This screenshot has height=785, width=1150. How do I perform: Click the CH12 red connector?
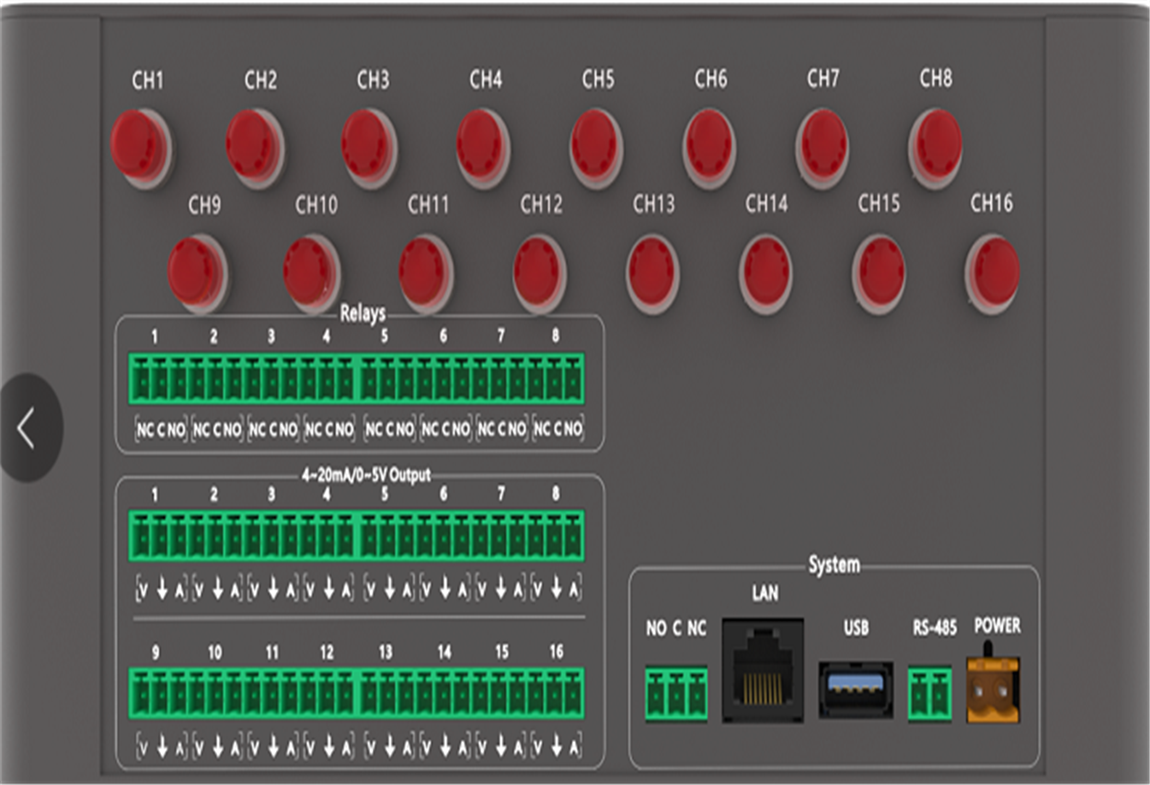click(x=540, y=268)
